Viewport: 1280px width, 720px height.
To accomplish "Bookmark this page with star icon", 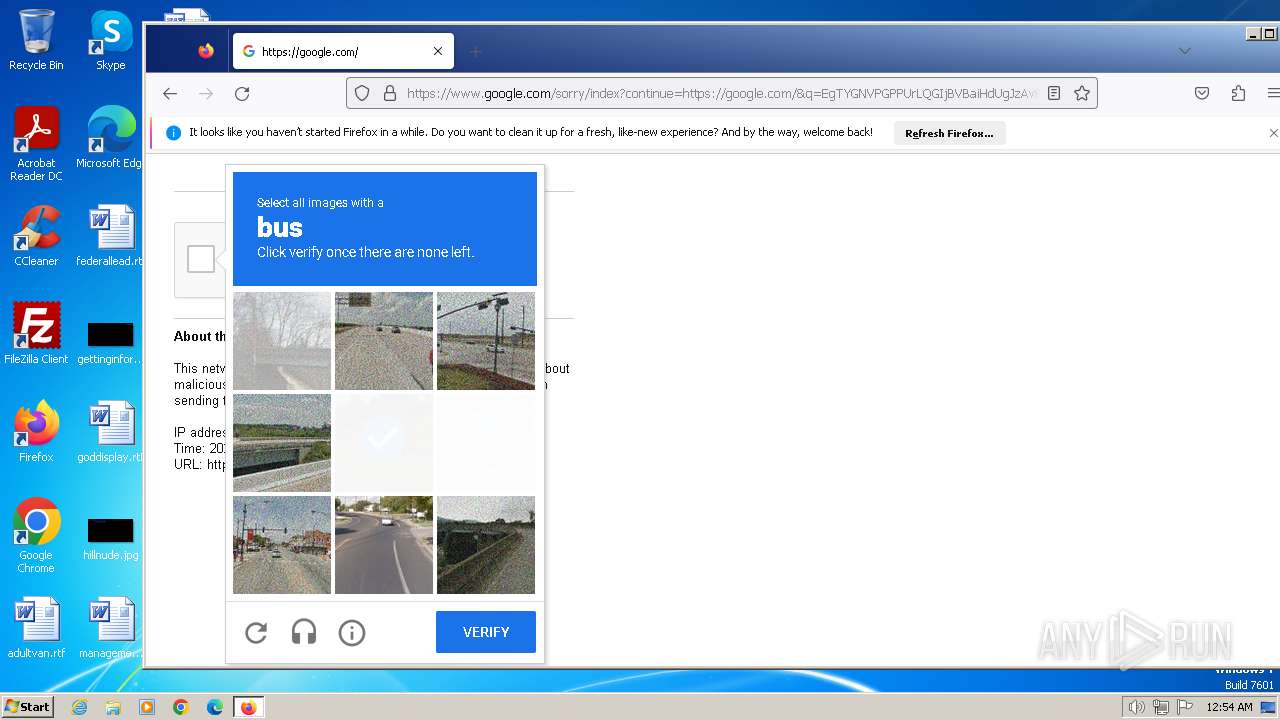I will point(1082,93).
